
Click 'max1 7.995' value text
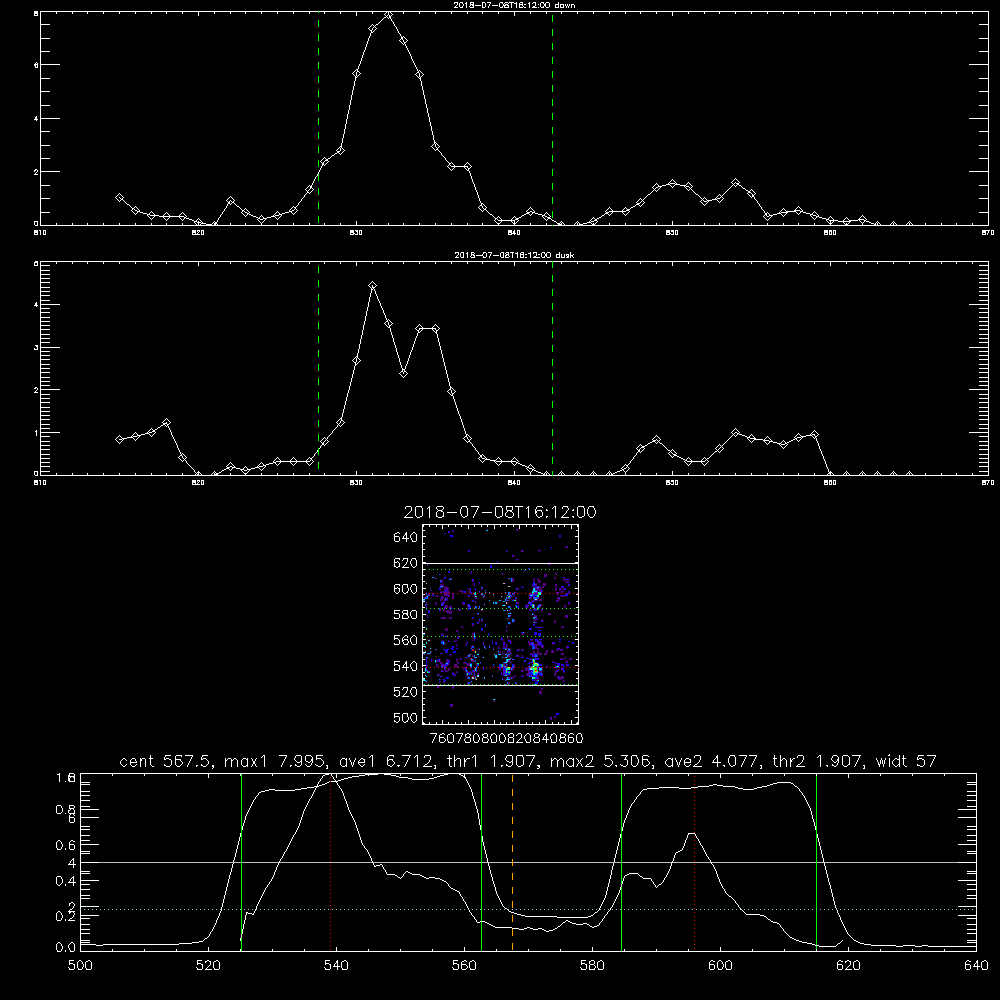pos(274,761)
